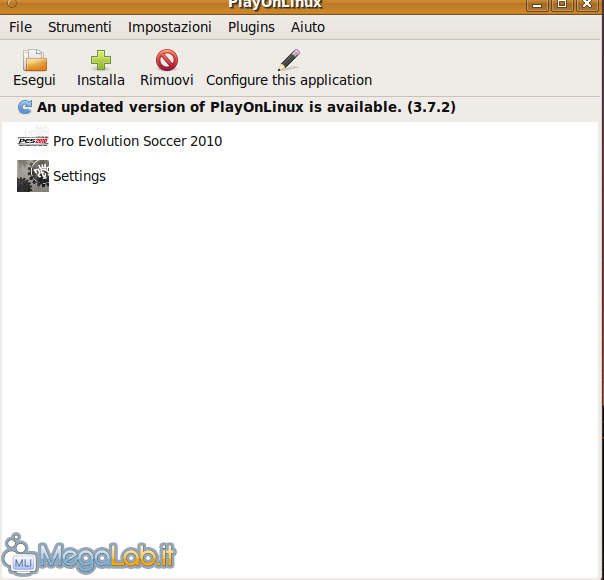Open the Aiuto help menu
This screenshot has height=580, width=604.
click(x=308, y=27)
